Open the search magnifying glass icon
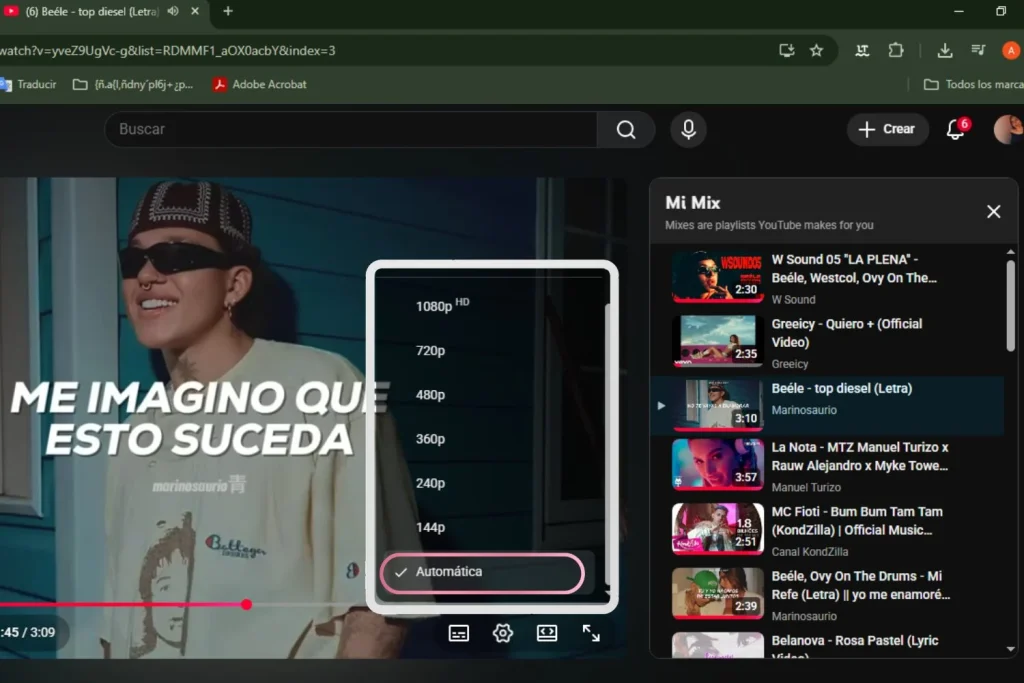 click(x=626, y=129)
